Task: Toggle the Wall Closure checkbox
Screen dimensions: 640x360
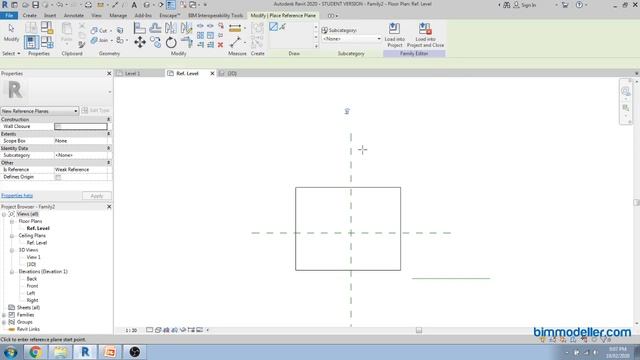Action: click(x=58, y=127)
